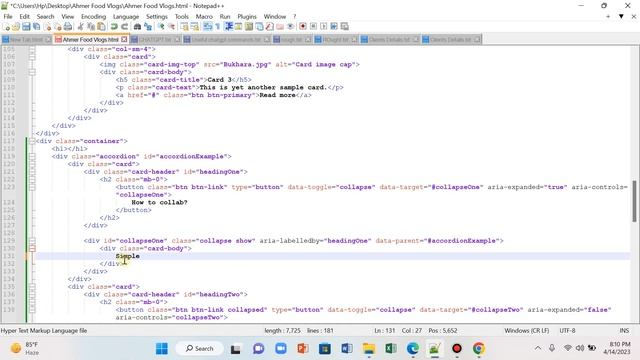Viewport: 640px width, 360px height.
Task: Click the Redo toolbar icon
Action: point(125,27)
